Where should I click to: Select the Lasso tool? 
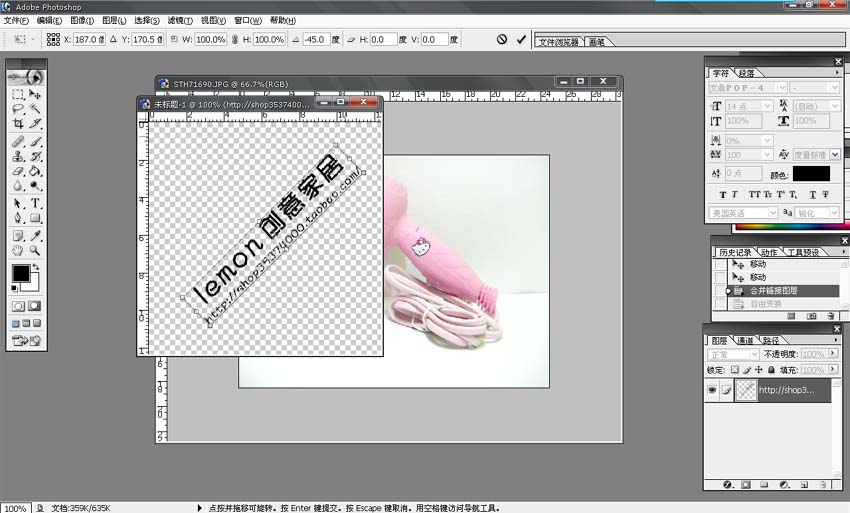pos(18,109)
